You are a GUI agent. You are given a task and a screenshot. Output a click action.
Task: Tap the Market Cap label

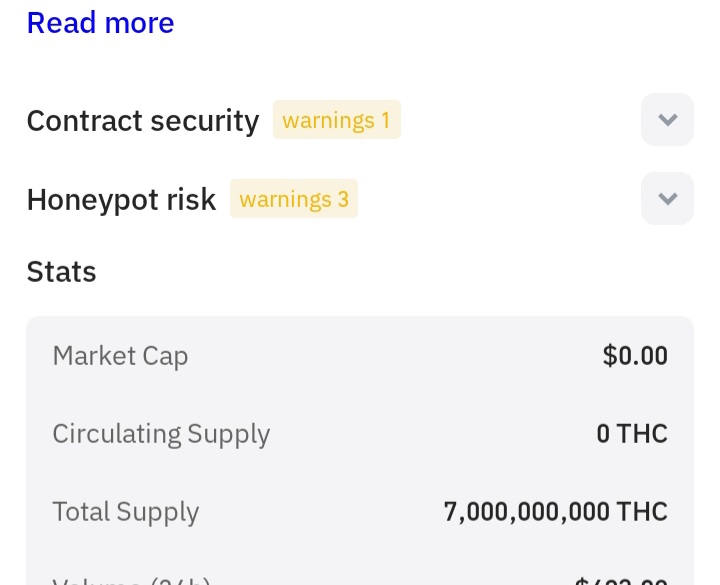(120, 355)
